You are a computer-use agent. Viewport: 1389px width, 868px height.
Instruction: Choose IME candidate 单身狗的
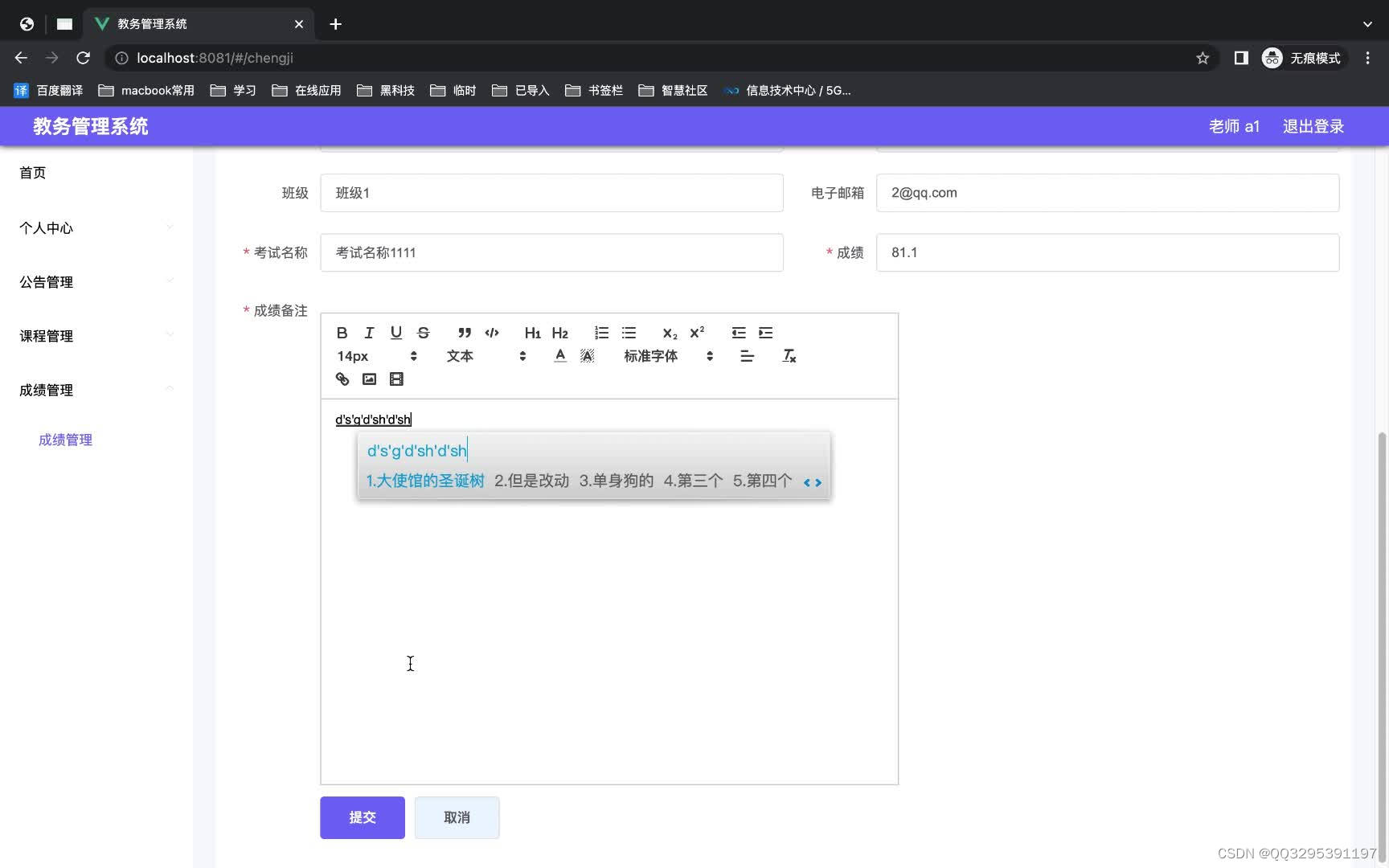tap(617, 481)
